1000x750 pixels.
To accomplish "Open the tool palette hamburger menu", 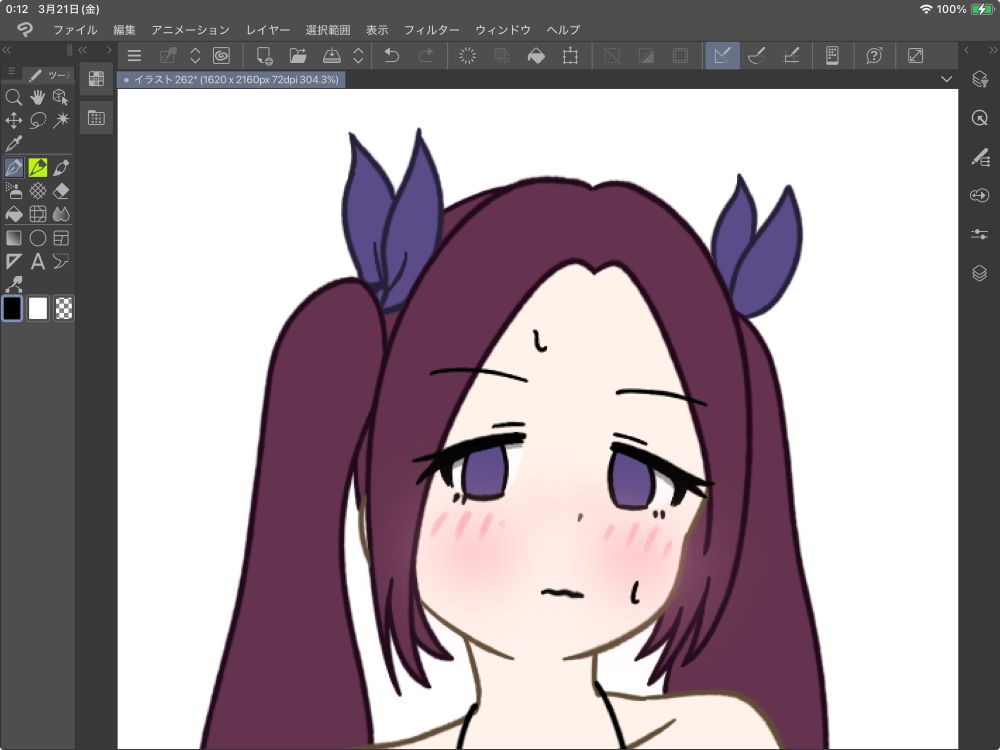I will 11,73.
